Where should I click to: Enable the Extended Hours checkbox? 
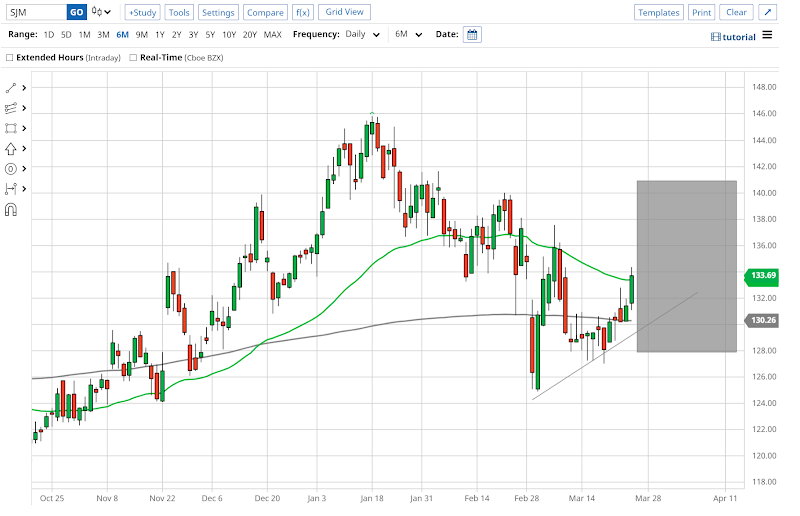pos(10,58)
